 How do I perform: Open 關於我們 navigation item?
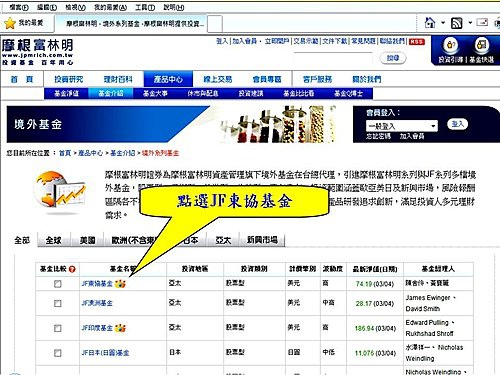[367, 79]
